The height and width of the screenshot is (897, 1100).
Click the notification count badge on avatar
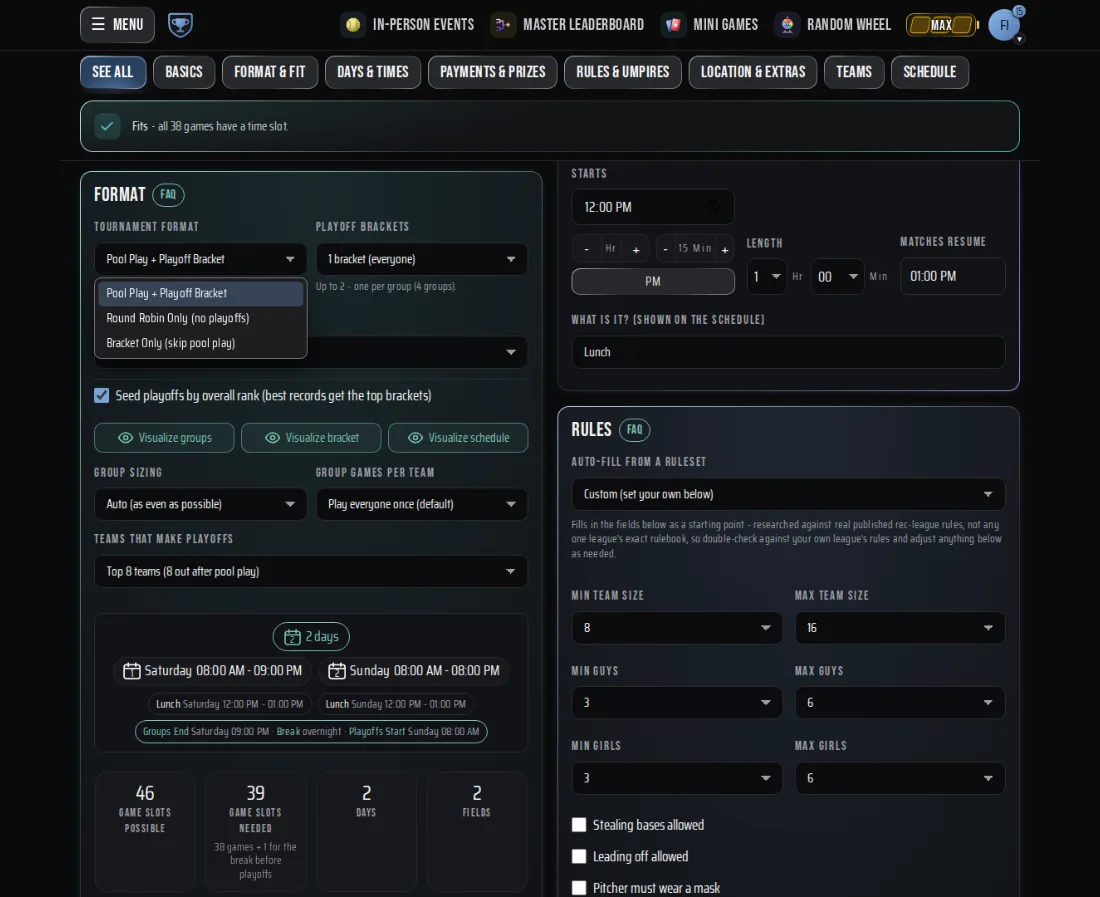(1019, 11)
